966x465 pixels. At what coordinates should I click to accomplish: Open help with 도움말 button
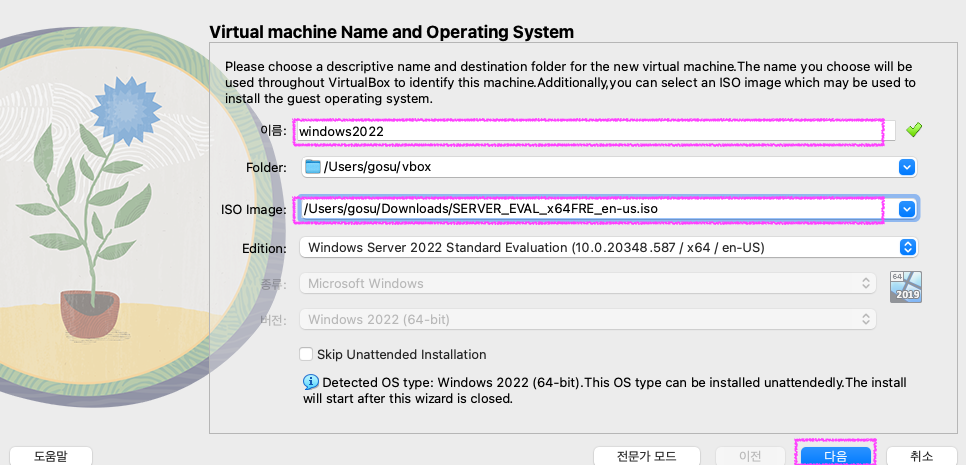pyautogui.click(x=51, y=456)
